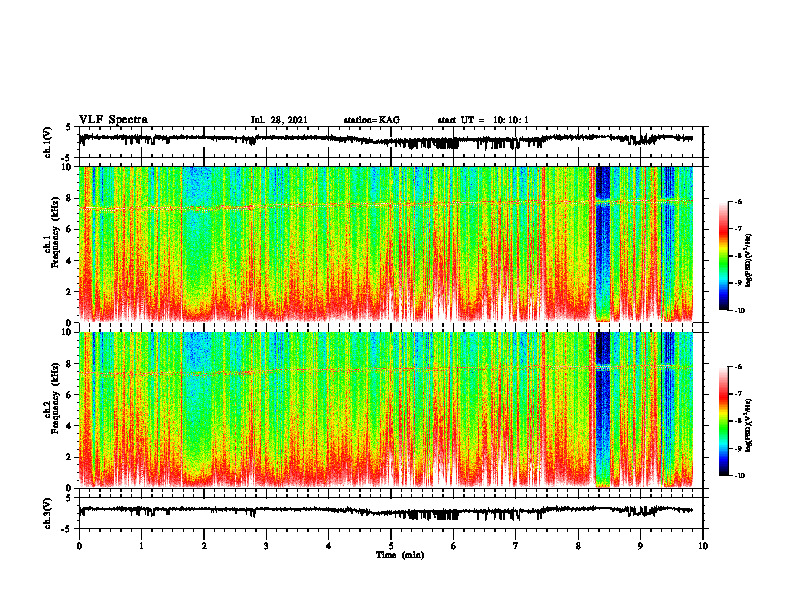Click time-axis tick label "1"

click(x=141, y=546)
